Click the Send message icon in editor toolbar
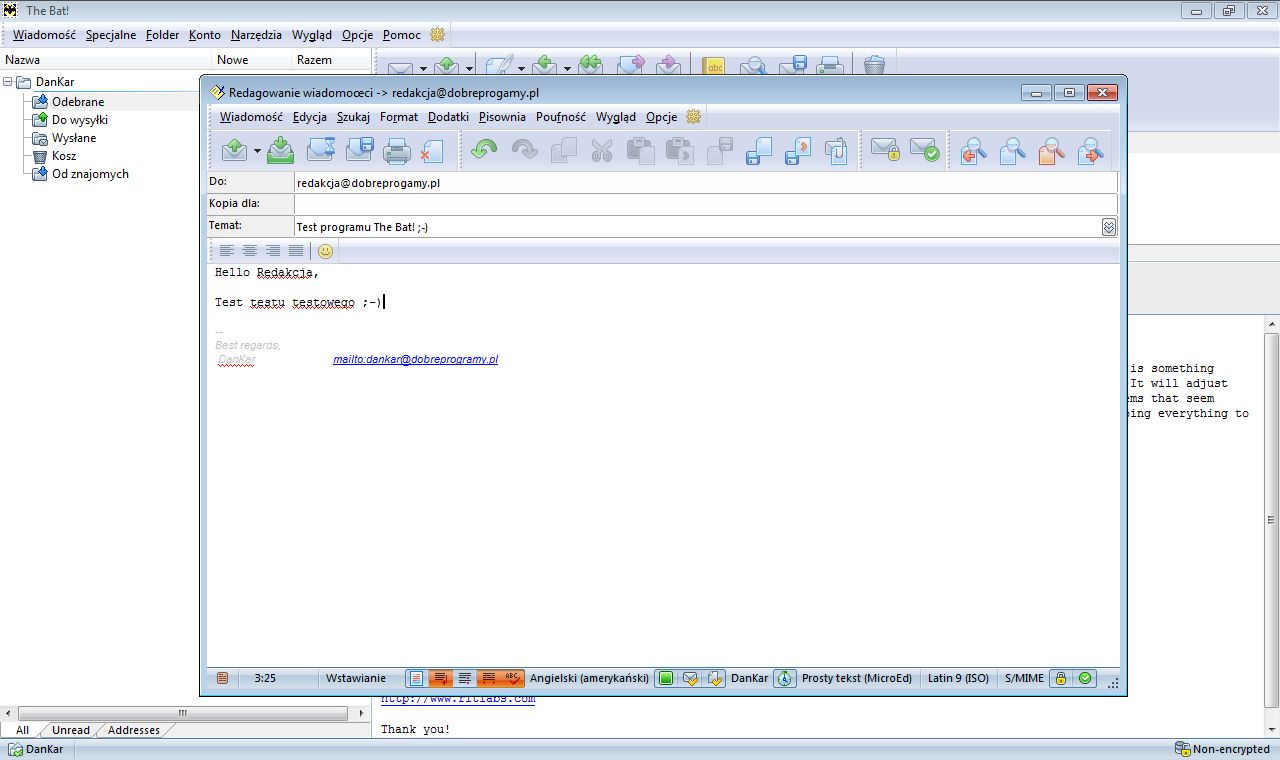The height and width of the screenshot is (760, 1280). pos(233,151)
